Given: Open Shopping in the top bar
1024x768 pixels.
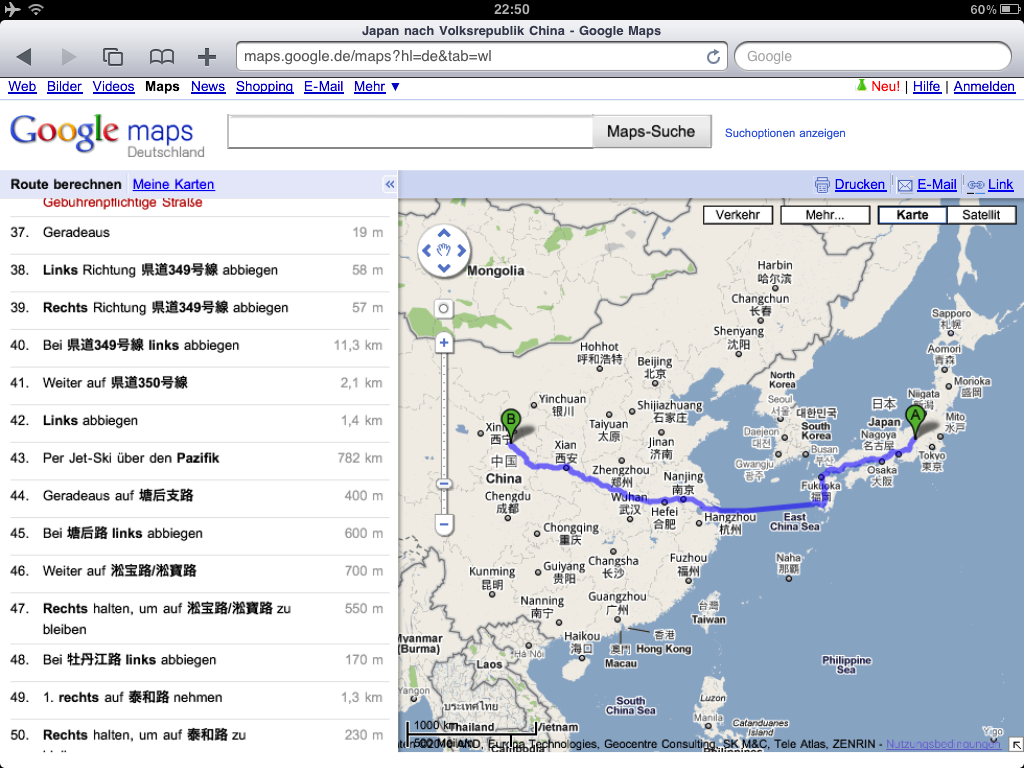Looking at the screenshot, I should 264,86.
